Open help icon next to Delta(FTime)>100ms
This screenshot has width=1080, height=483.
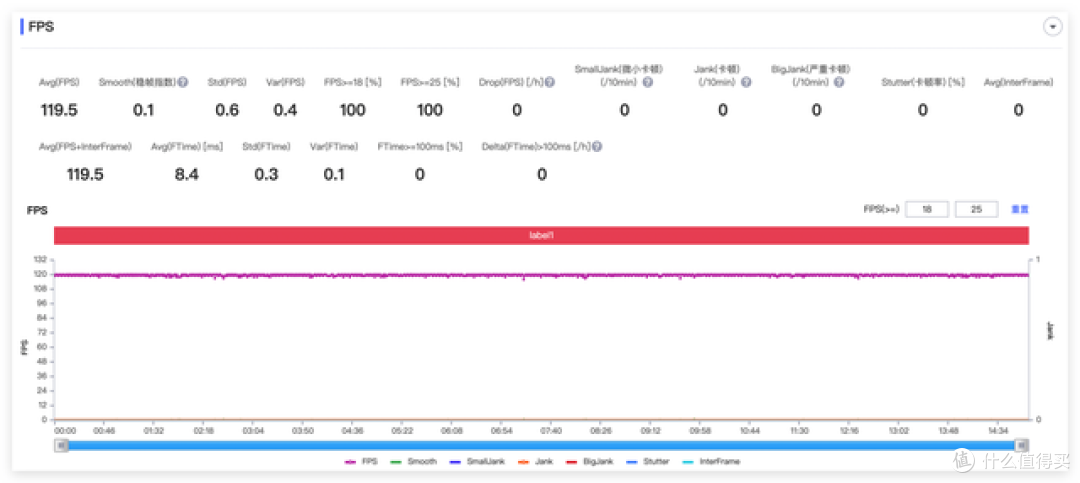pyautogui.click(x=597, y=147)
